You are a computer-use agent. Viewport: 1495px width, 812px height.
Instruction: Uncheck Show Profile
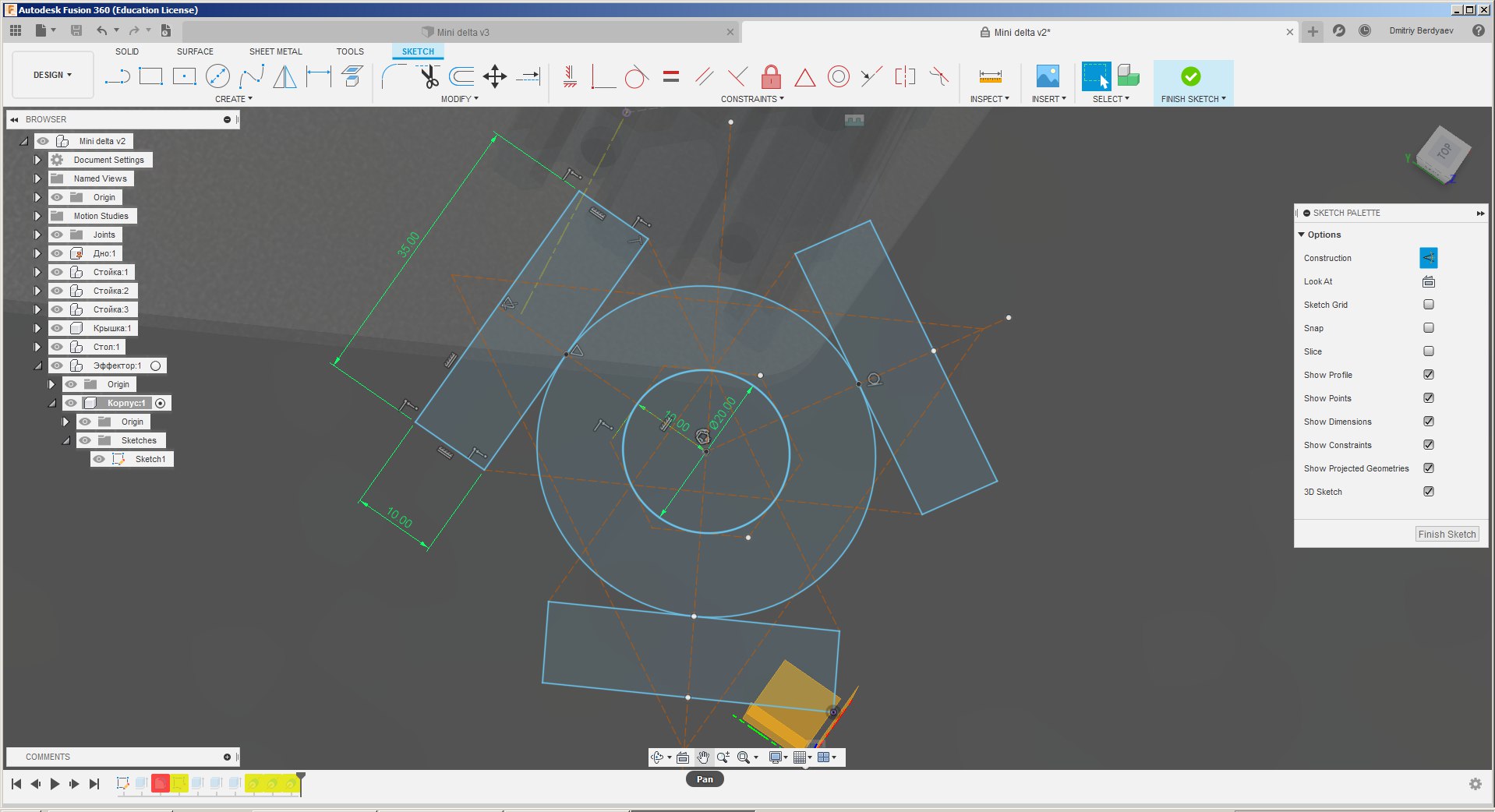point(1428,375)
